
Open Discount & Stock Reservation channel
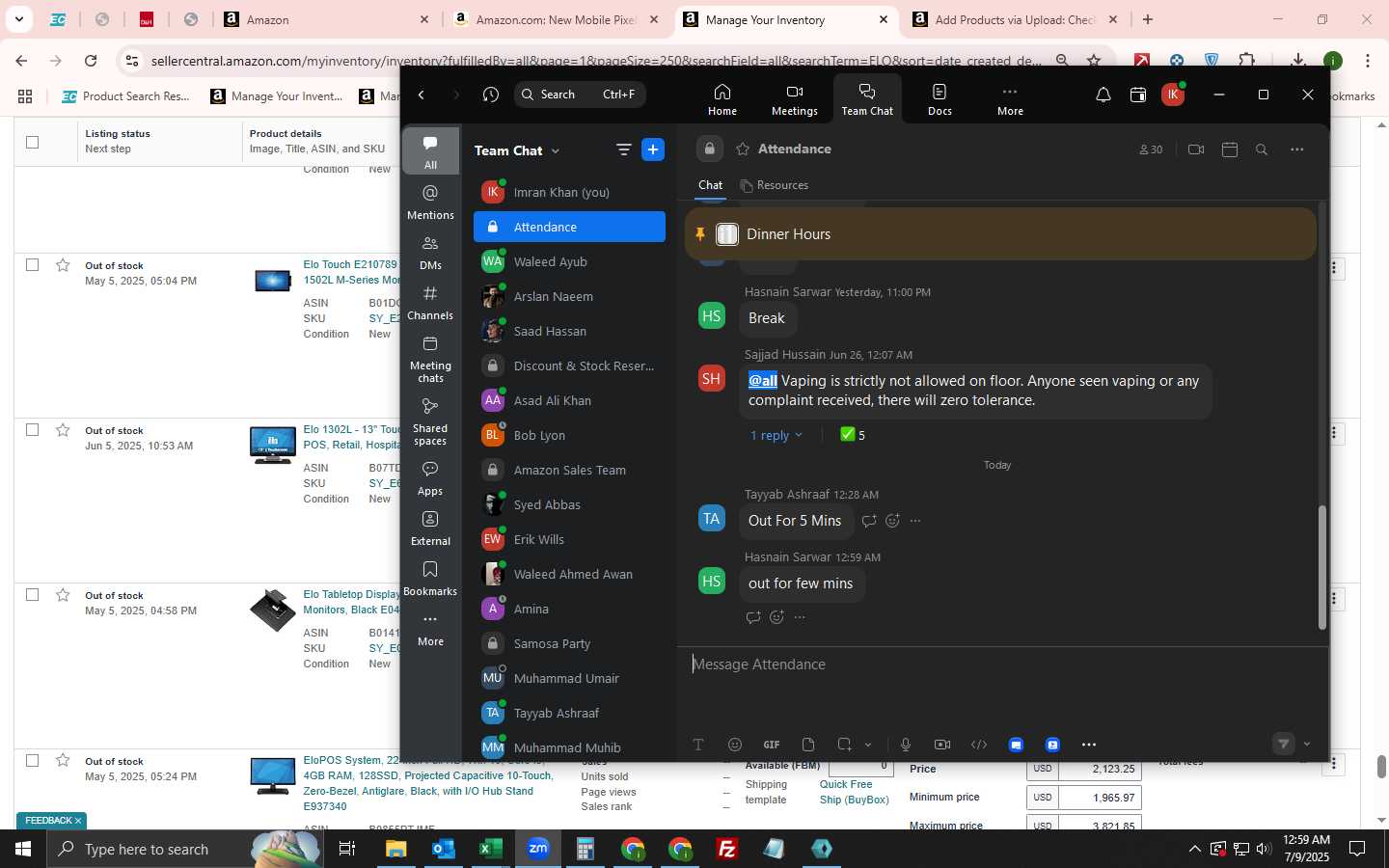click(x=569, y=366)
